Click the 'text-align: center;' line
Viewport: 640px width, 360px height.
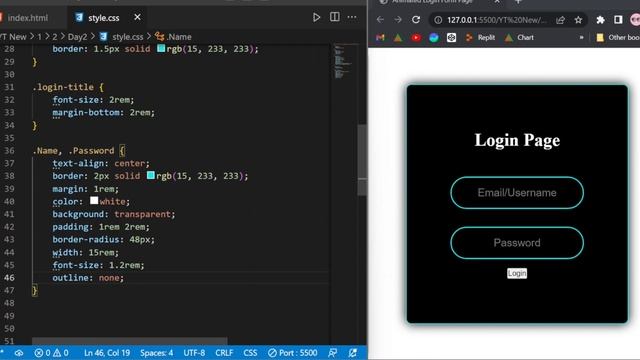click(101, 163)
